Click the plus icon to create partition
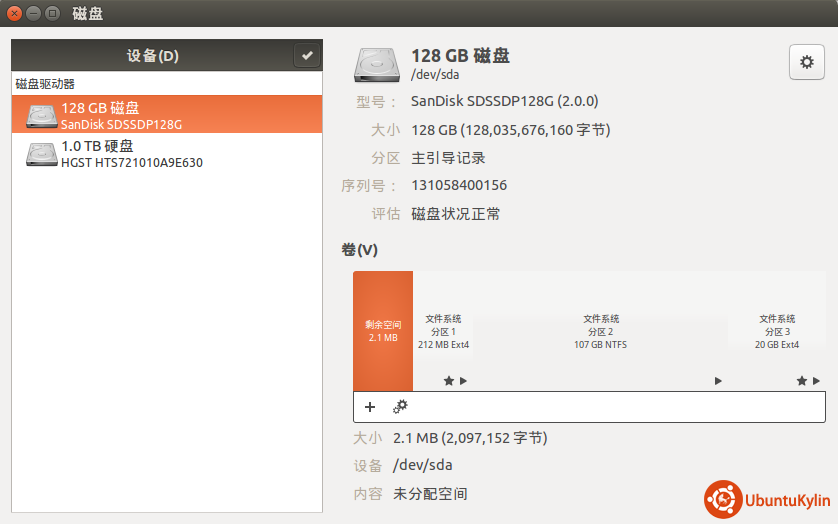This screenshot has width=838, height=524. coord(370,407)
